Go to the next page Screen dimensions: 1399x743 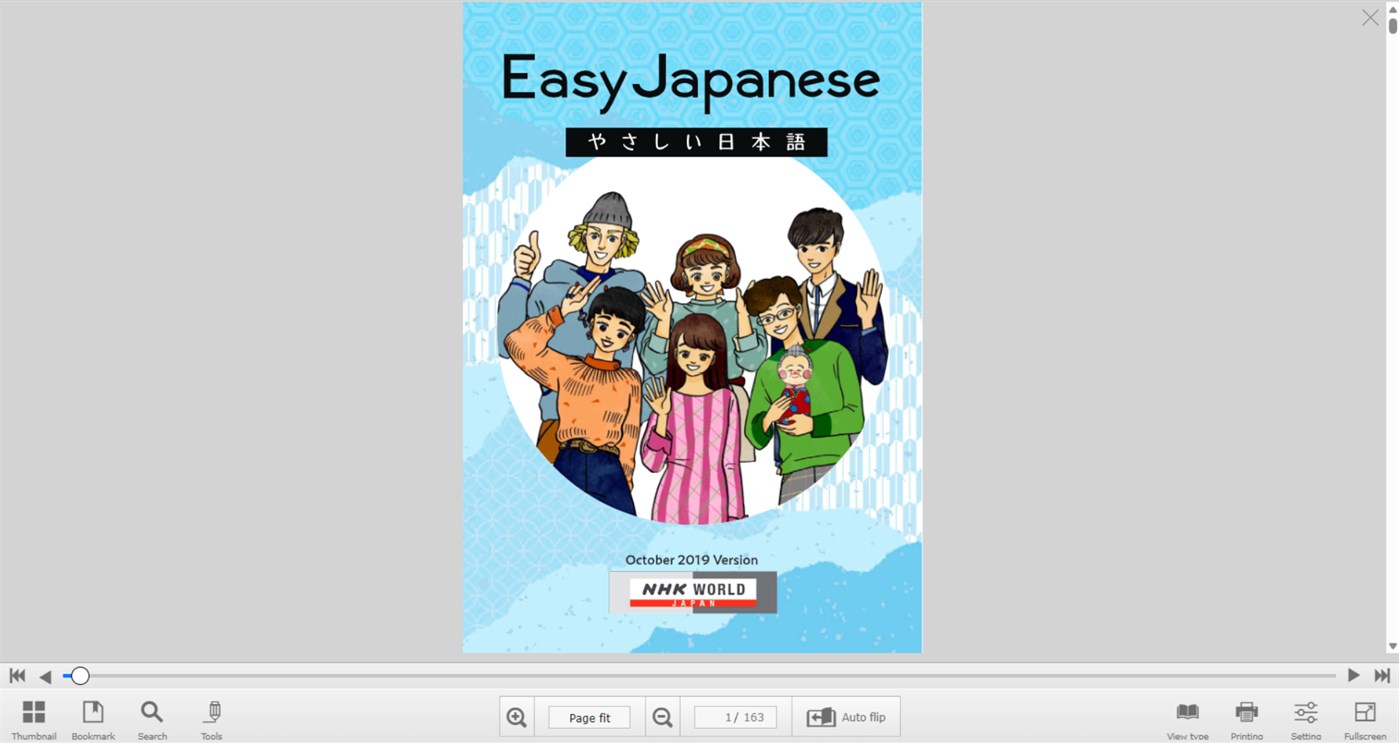point(1353,676)
